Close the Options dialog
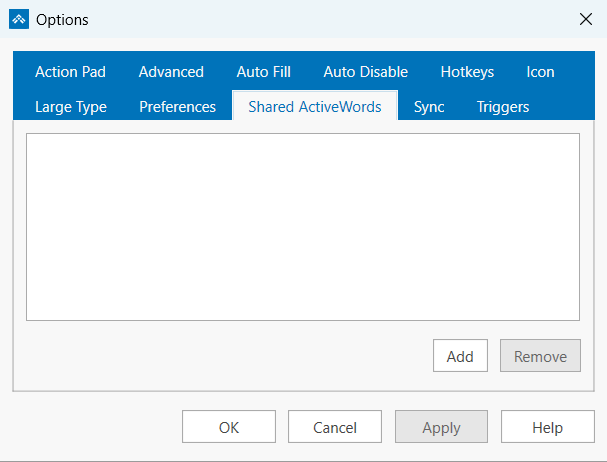Image resolution: width=607 pixels, height=462 pixels. 586,19
